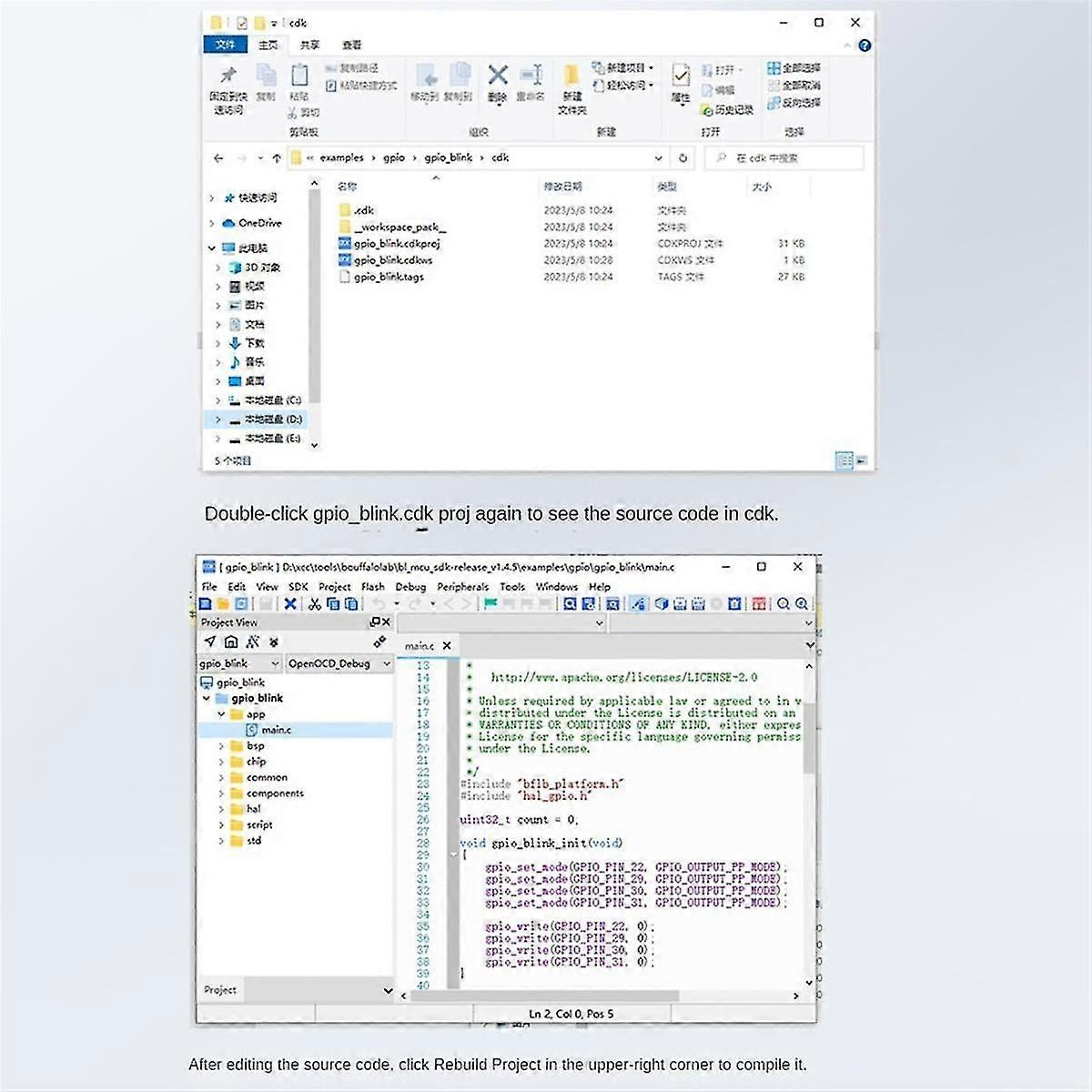
Task: Collapse 此电脑 node in Explorer tree
Action: [212, 248]
